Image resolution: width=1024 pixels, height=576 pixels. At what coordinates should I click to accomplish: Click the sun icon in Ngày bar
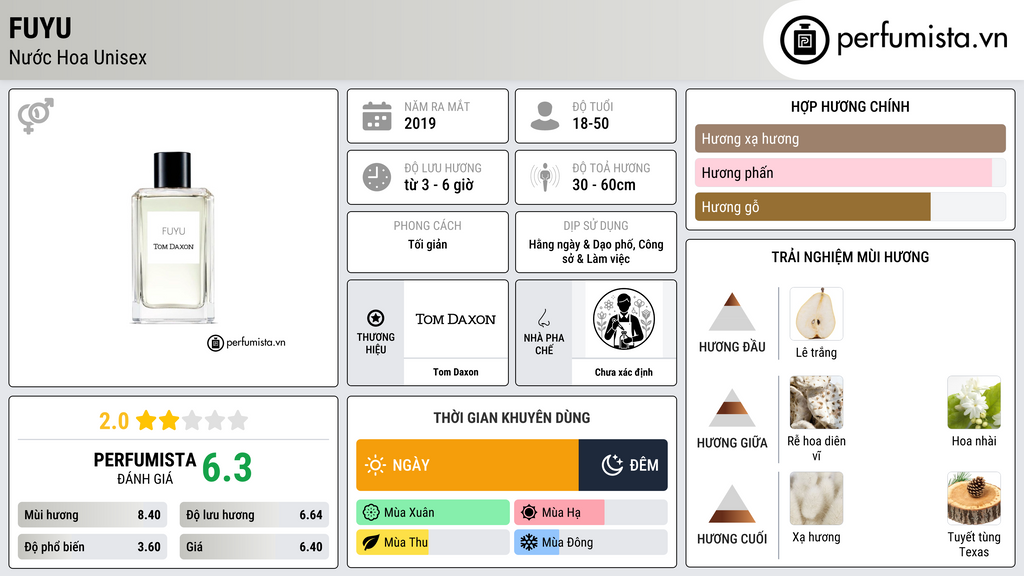[x=375, y=465]
